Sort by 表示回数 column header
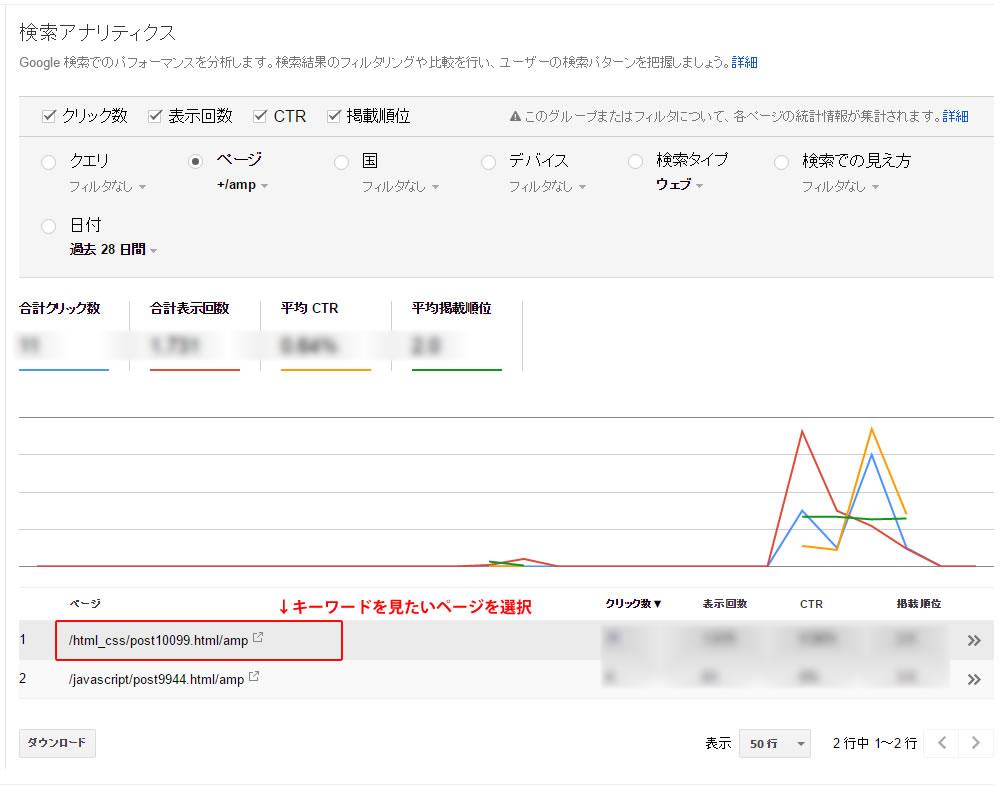Screen dimensions: 1008x786 [x=724, y=603]
